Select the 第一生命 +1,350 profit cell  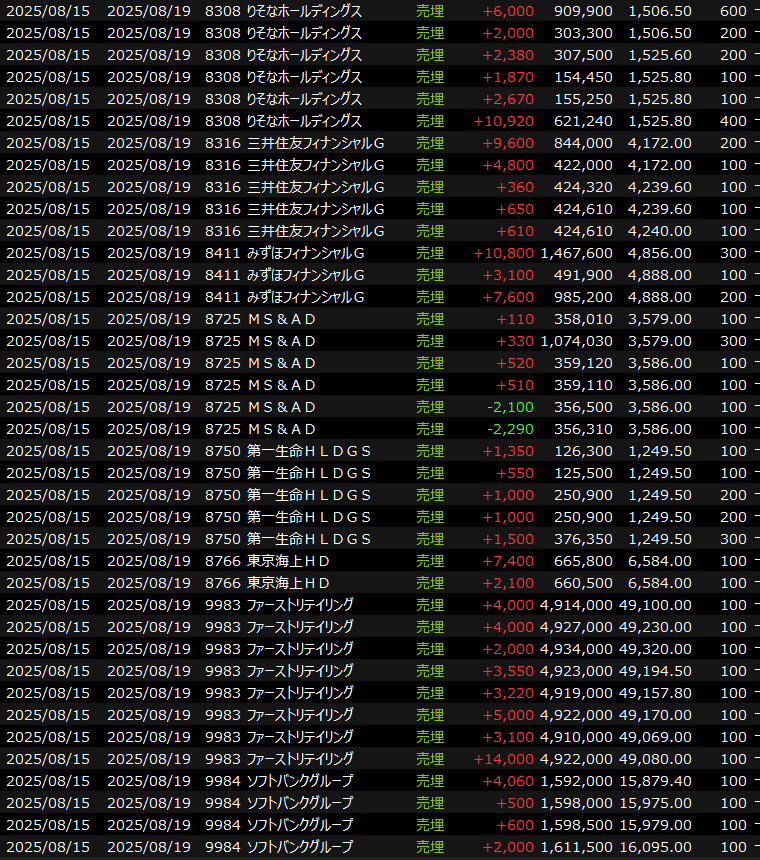point(508,451)
